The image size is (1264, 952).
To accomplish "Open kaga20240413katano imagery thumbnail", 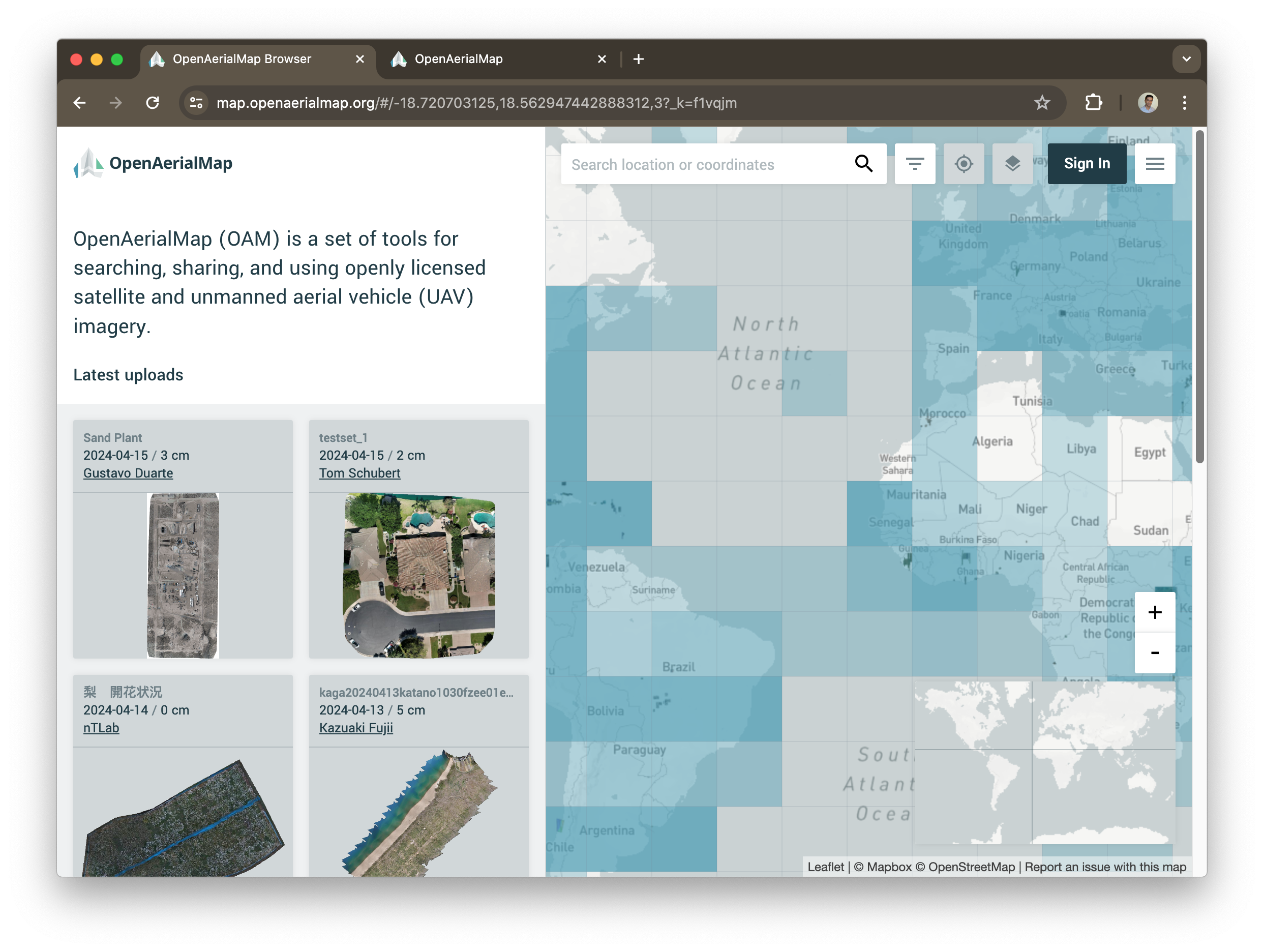I will pos(419,813).
